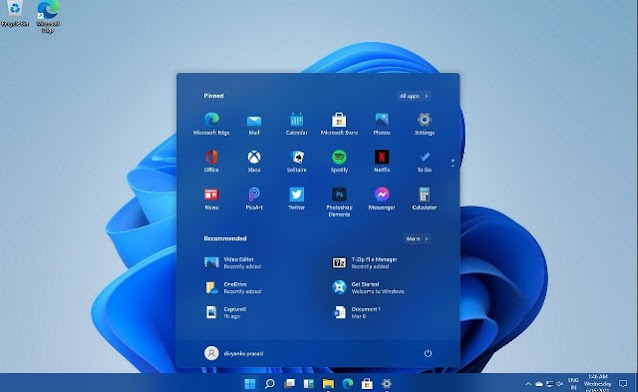Start the Solitaire game
The height and width of the screenshot is (392, 638).
296,161
